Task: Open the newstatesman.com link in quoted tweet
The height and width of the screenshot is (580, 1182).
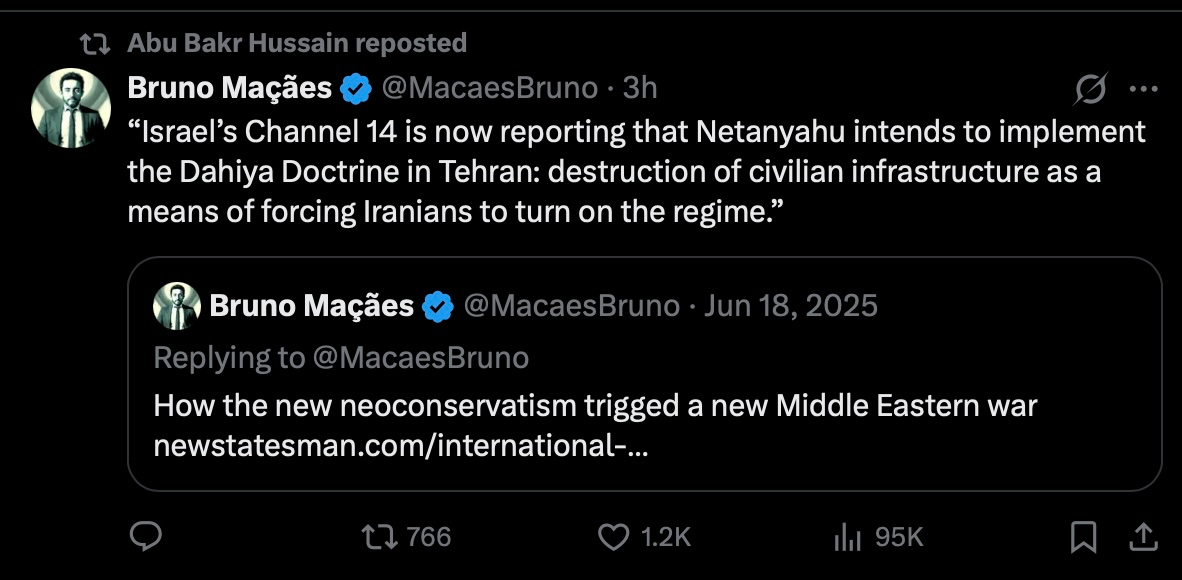Action: (x=400, y=446)
